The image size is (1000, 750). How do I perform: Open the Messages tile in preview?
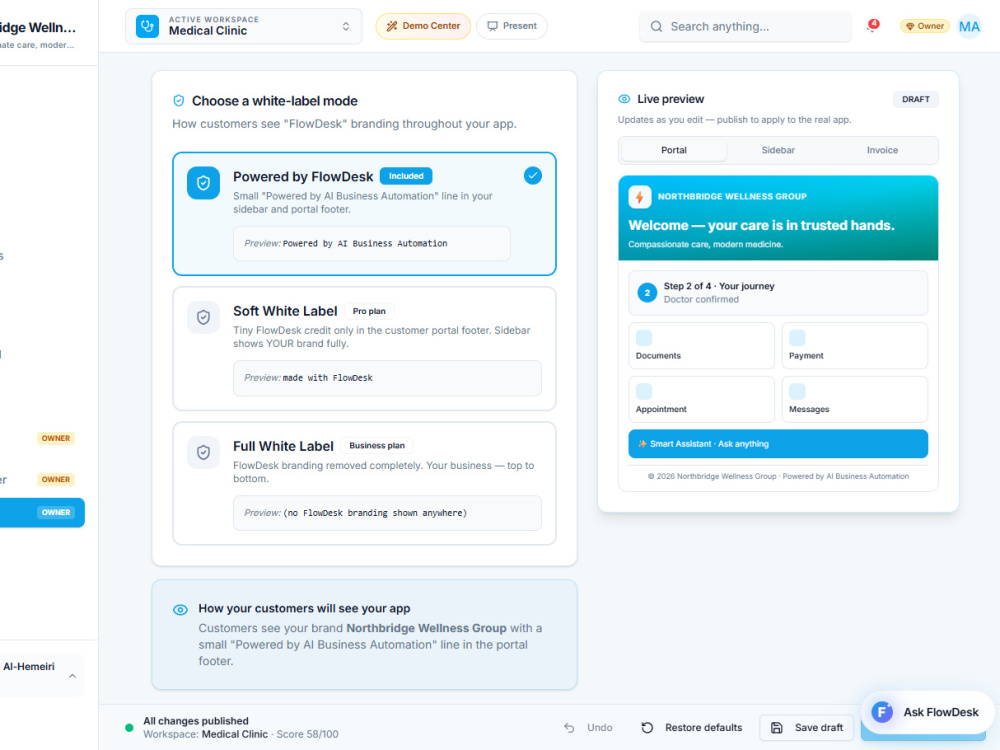click(855, 399)
